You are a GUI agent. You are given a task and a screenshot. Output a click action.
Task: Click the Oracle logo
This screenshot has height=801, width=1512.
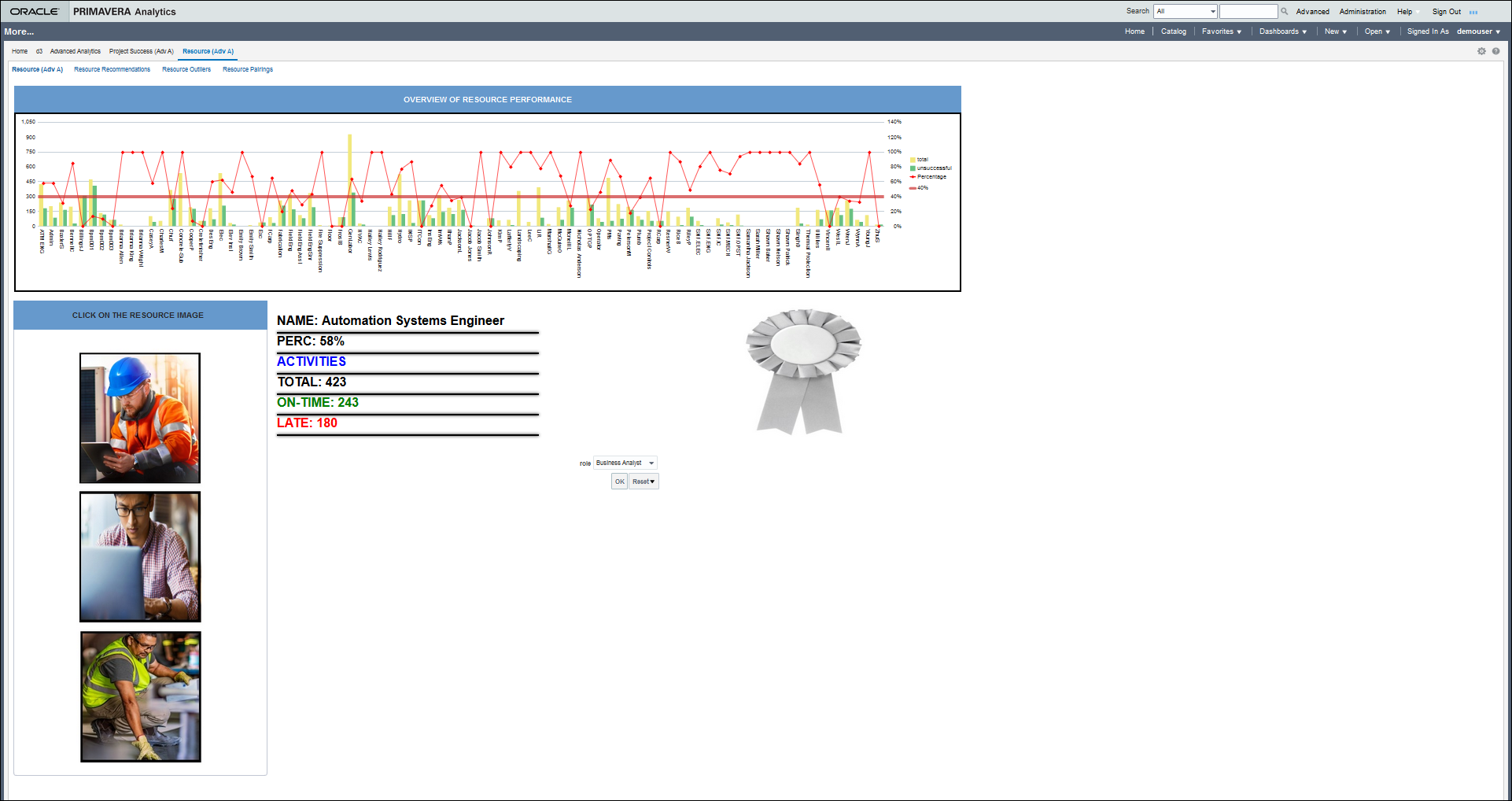34,12
